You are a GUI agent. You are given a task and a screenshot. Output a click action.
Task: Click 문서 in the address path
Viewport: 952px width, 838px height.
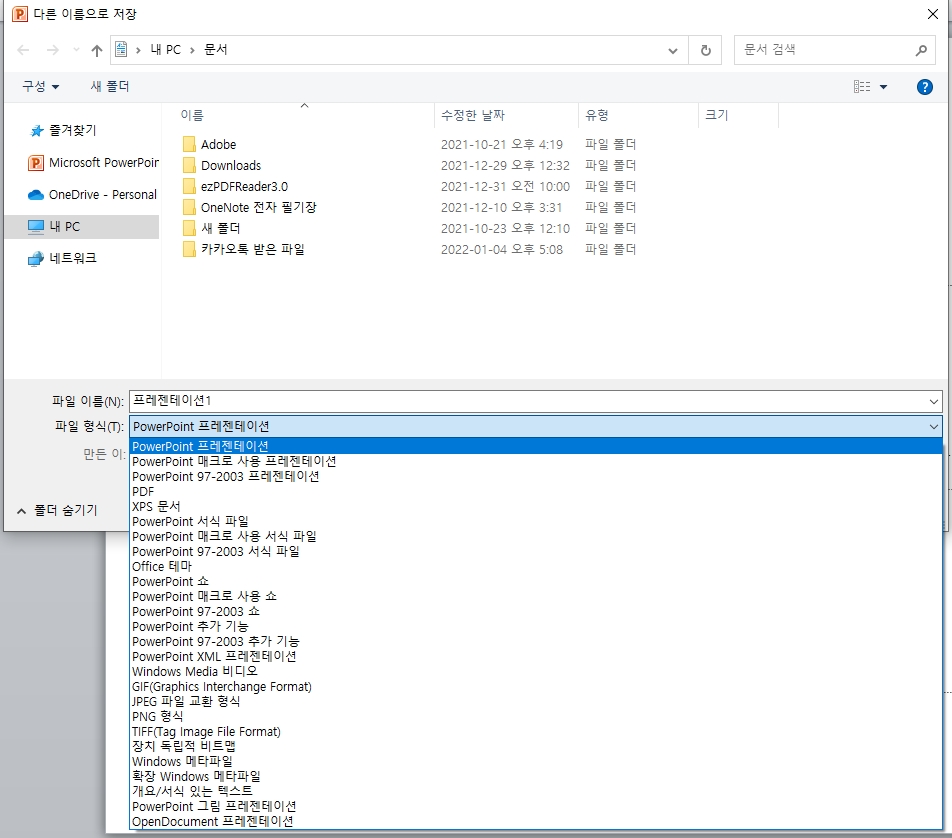pyautogui.click(x=216, y=50)
